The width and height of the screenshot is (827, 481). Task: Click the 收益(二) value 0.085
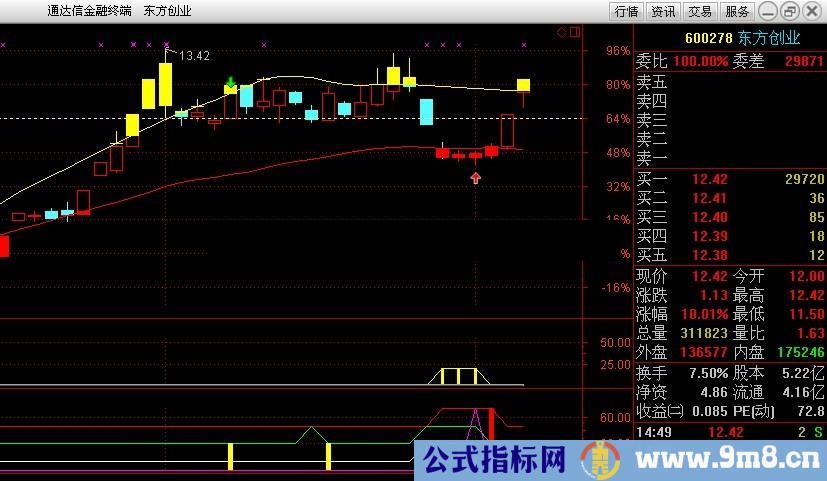tap(710, 411)
